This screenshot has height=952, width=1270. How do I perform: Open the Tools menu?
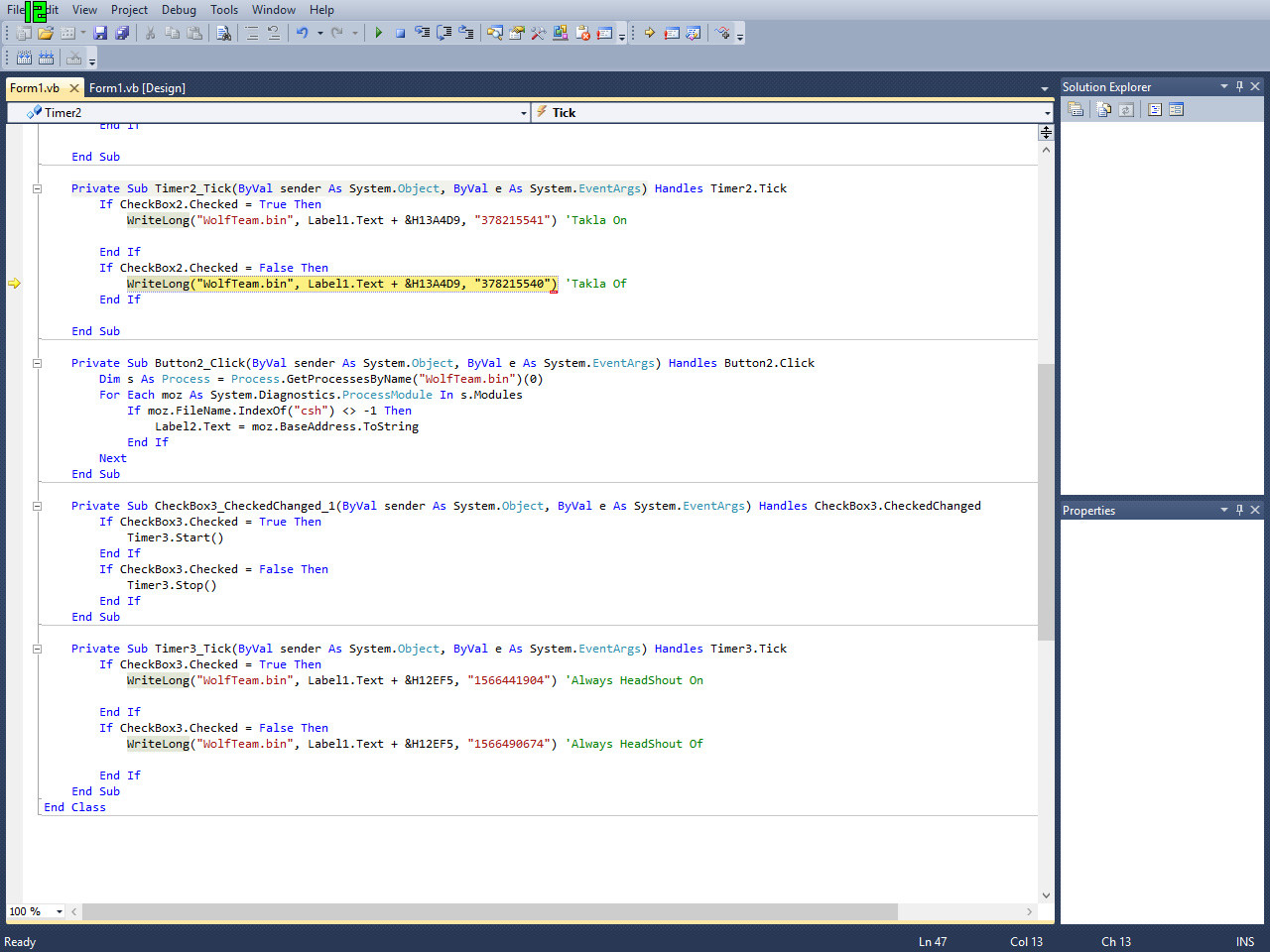[224, 10]
